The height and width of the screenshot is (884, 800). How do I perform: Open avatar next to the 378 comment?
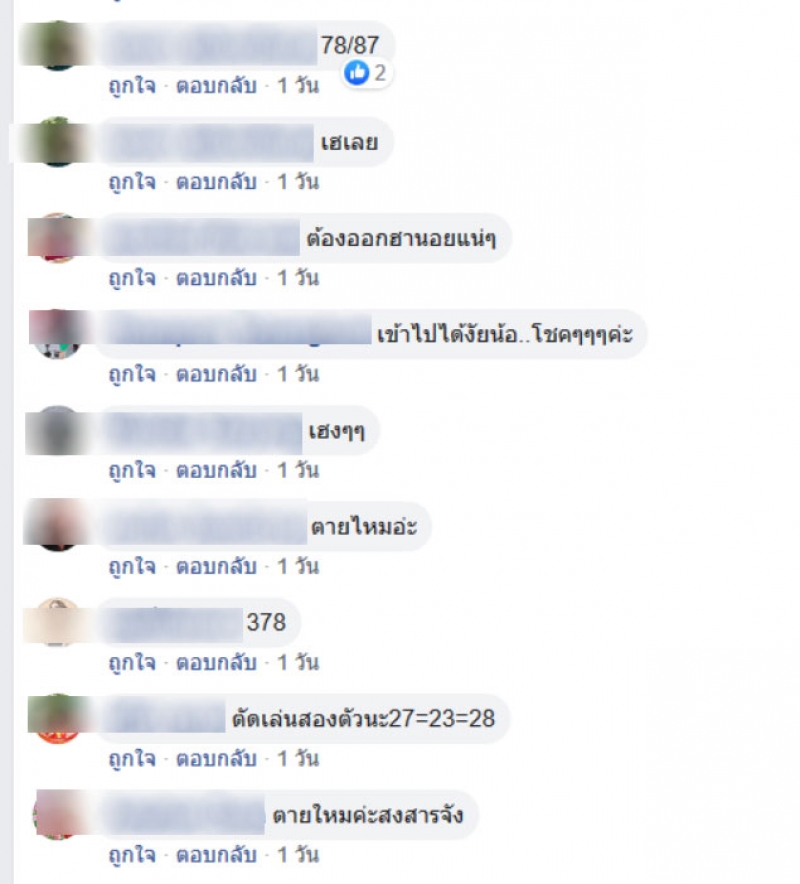point(56,622)
